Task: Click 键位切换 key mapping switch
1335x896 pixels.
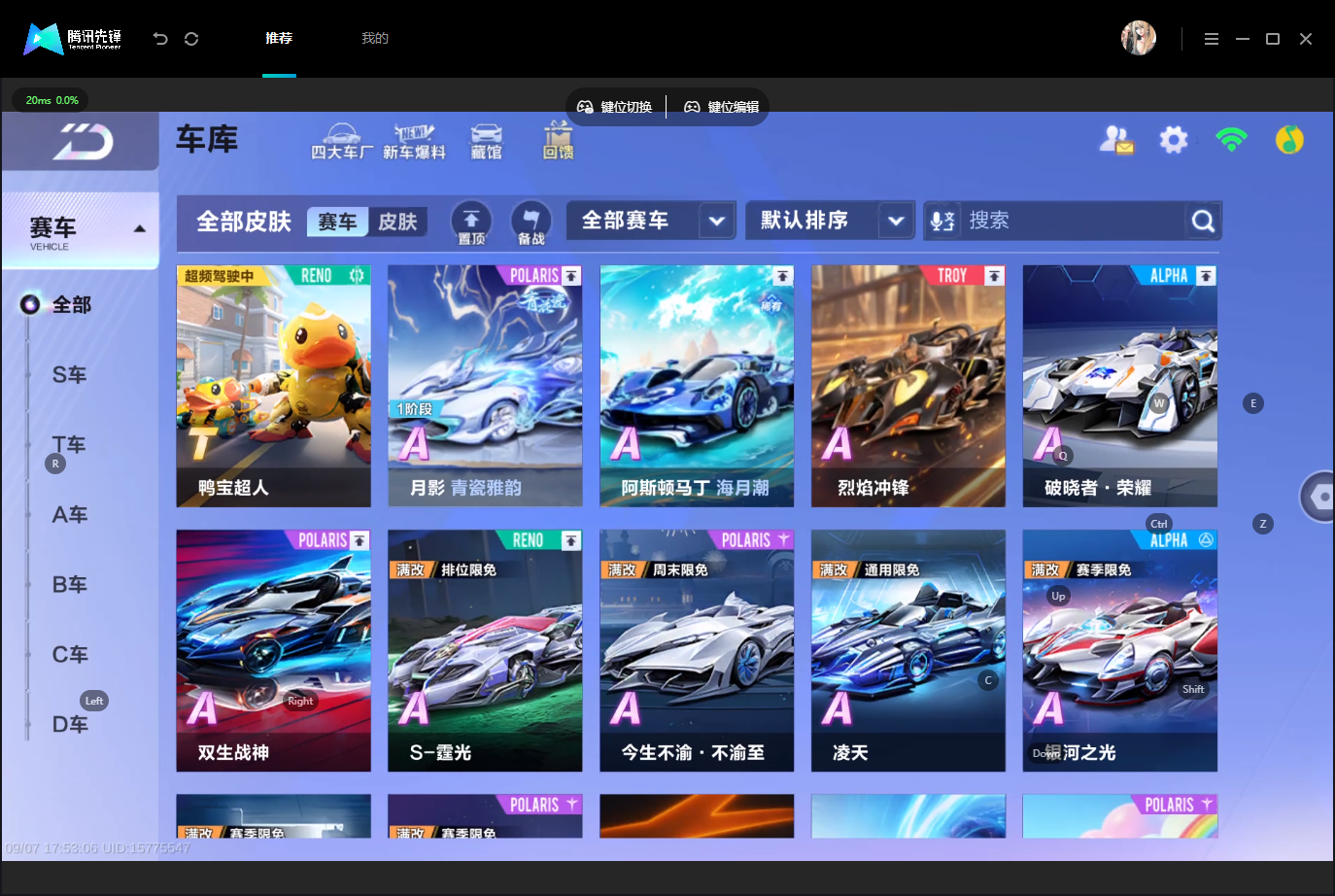Action: coord(615,107)
